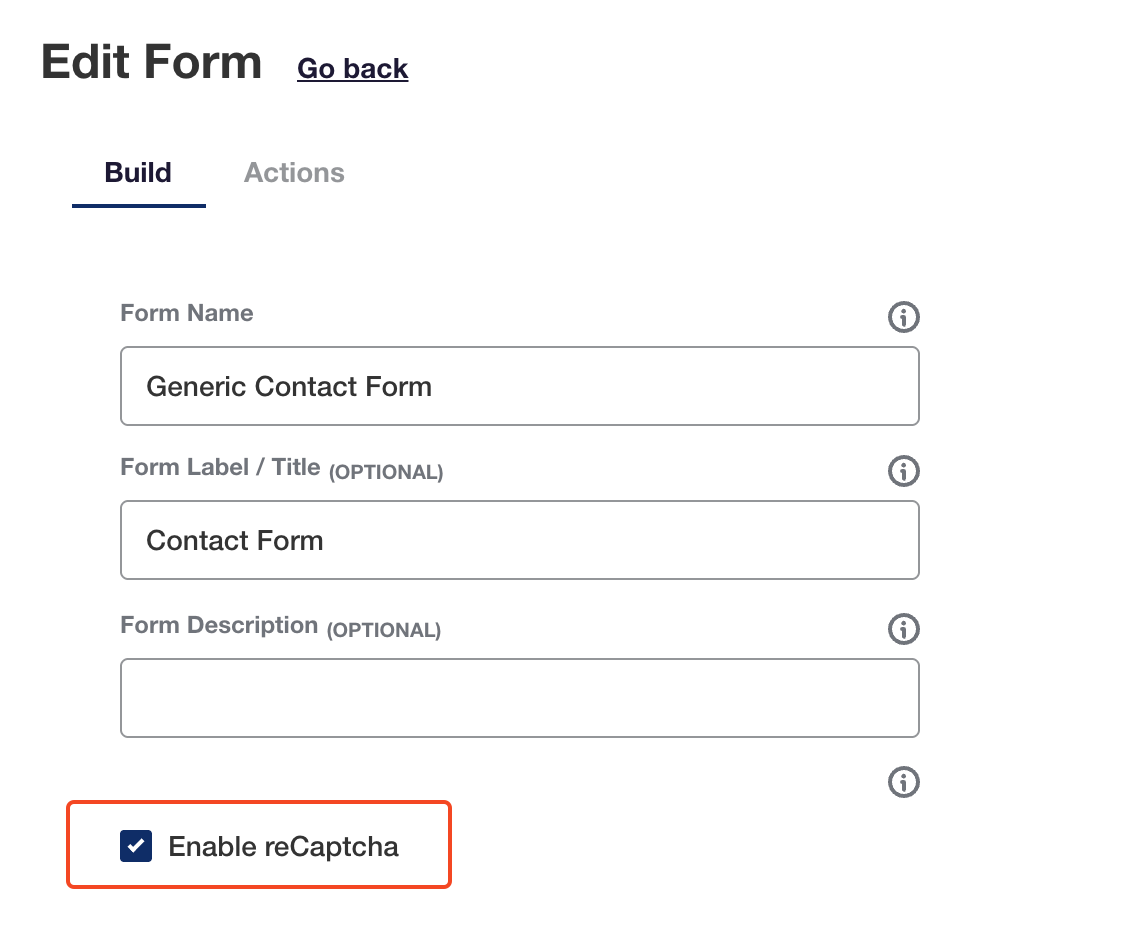The height and width of the screenshot is (938, 1144).
Task: Click the Enable reCaptcha label text
Action: click(283, 847)
